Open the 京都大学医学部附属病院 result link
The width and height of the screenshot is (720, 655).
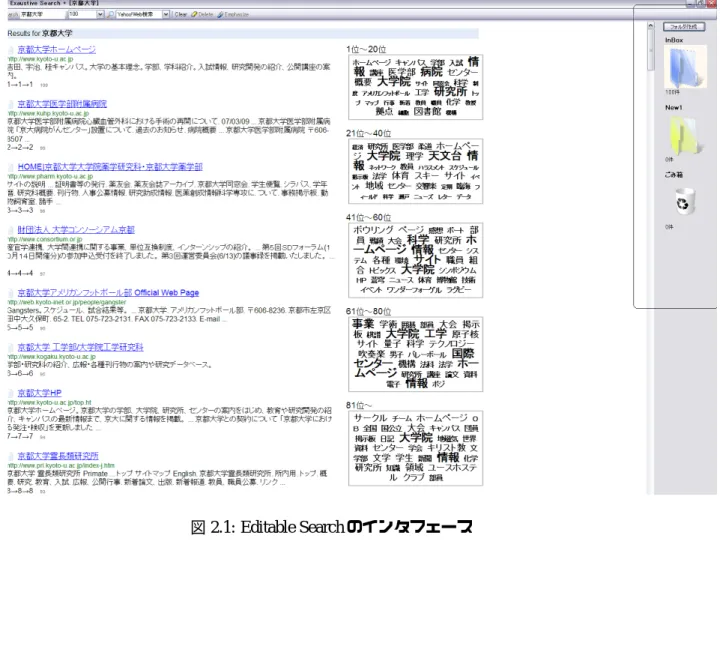pos(62,104)
